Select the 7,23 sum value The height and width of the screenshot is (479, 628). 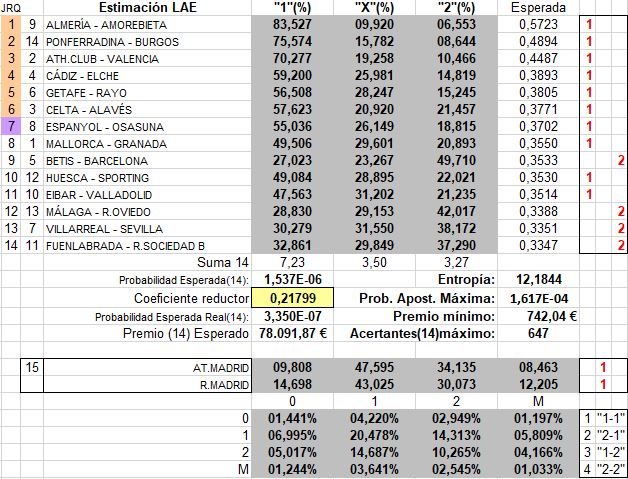[x=292, y=262]
